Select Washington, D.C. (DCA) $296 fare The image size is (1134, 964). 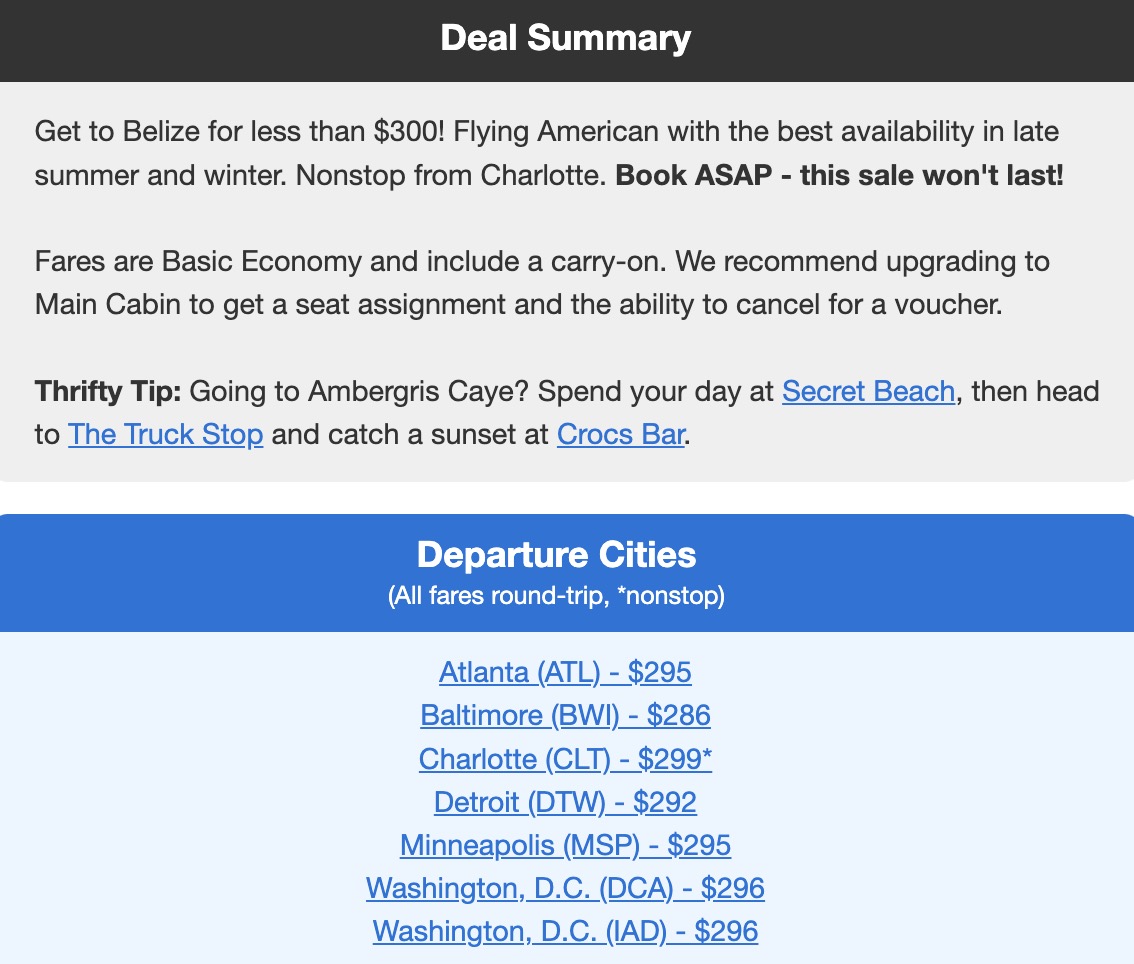tap(565, 888)
